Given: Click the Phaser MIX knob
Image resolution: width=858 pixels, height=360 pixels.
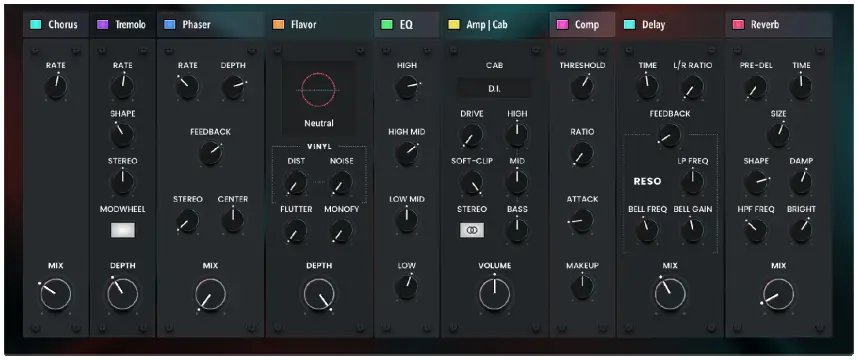Looking at the screenshot, I should point(211,294).
